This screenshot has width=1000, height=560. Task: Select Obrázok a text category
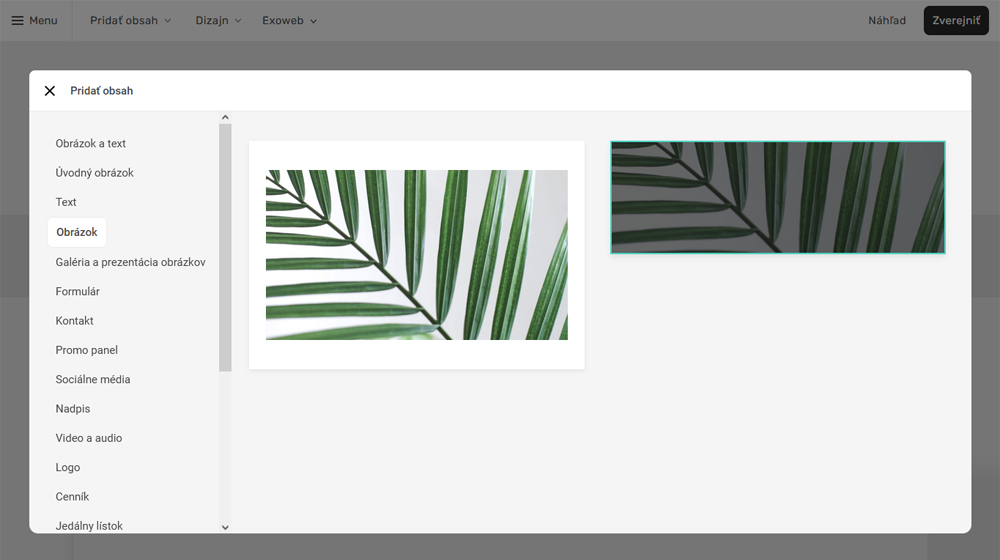pyautogui.click(x=91, y=144)
